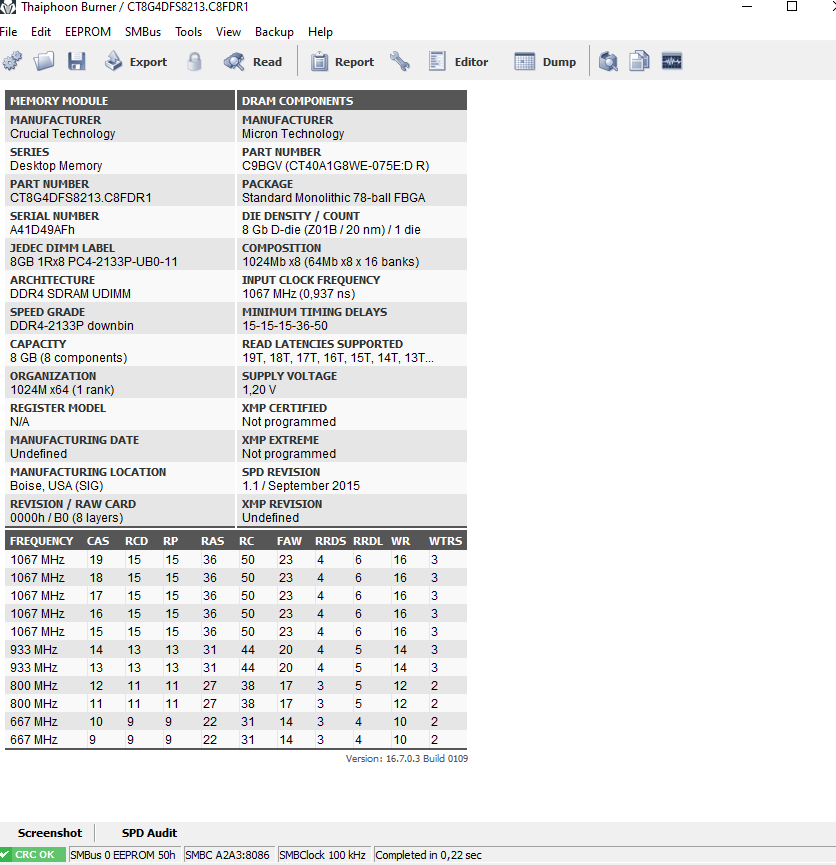The image size is (836, 865).
Task: Select the module part number CT8G4DFS8213.C8FDR1
Action: (81, 197)
